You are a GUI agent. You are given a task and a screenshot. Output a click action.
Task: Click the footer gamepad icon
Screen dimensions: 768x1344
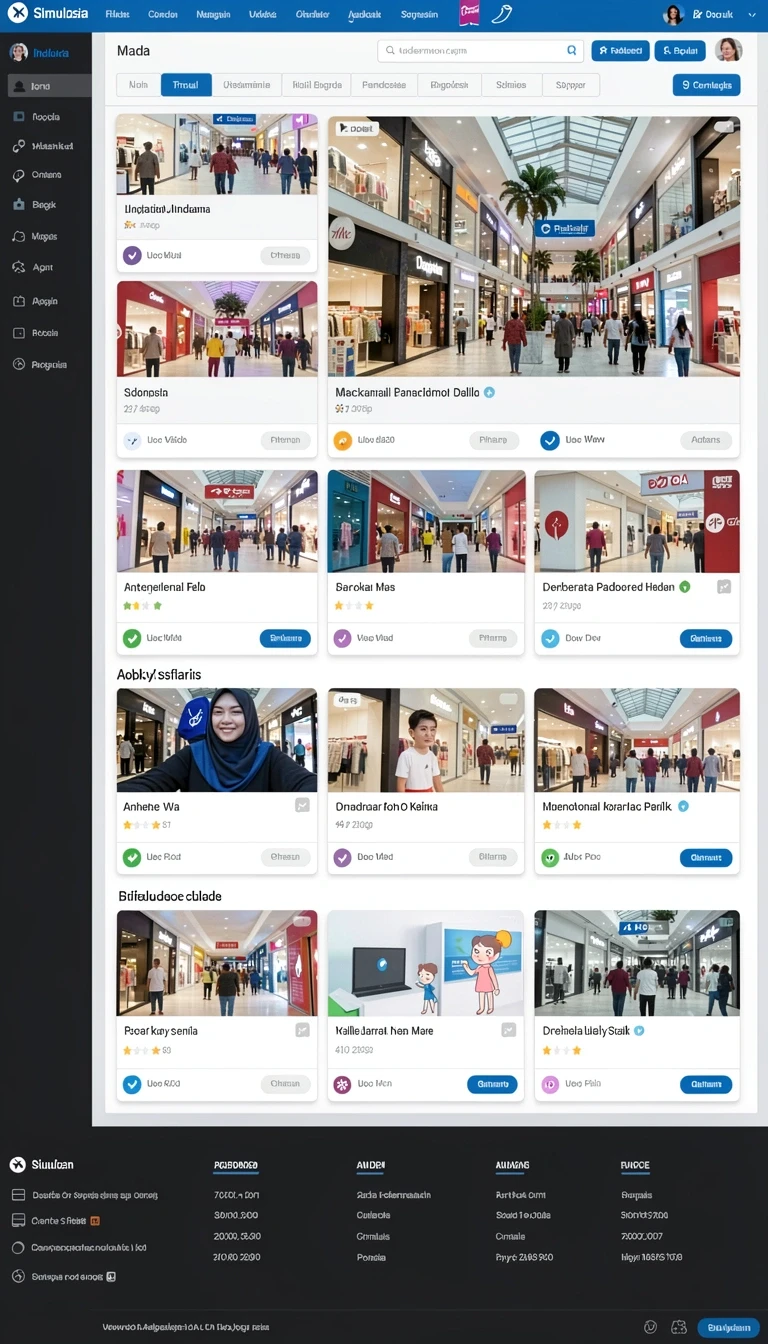679,1327
